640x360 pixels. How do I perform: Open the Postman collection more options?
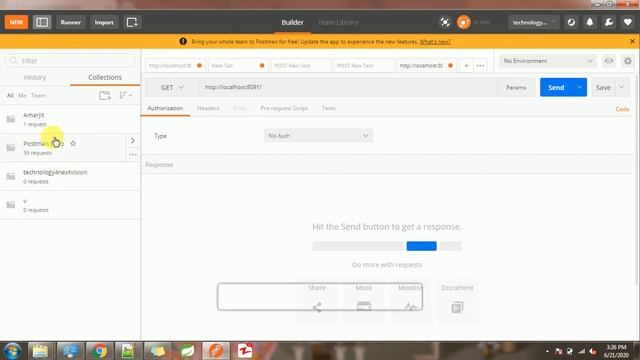pyautogui.click(x=133, y=155)
